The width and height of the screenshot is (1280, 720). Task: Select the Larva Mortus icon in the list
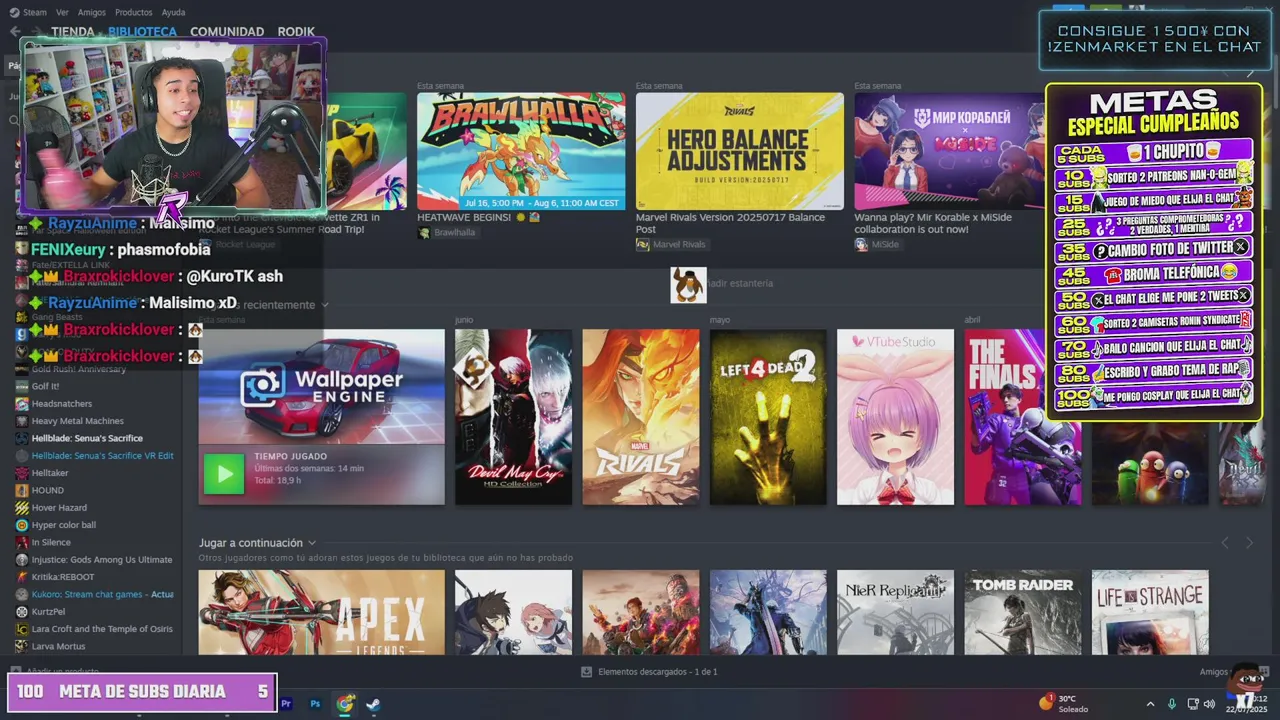[22, 646]
